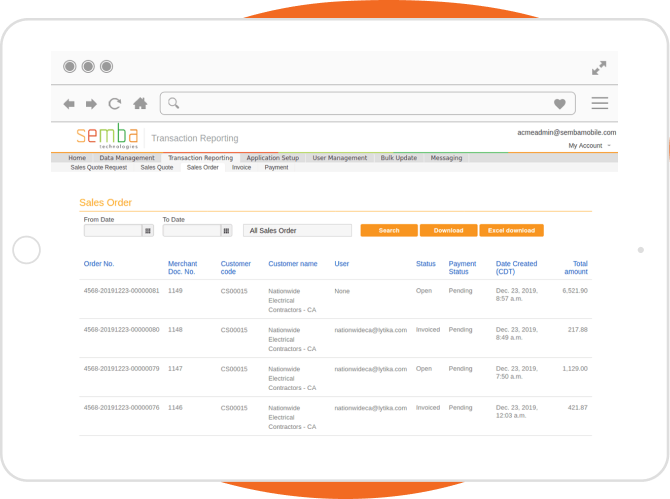The height and width of the screenshot is (499, 670).
Task: Focus the To Date input field
Action: click(x=191, y=231)
